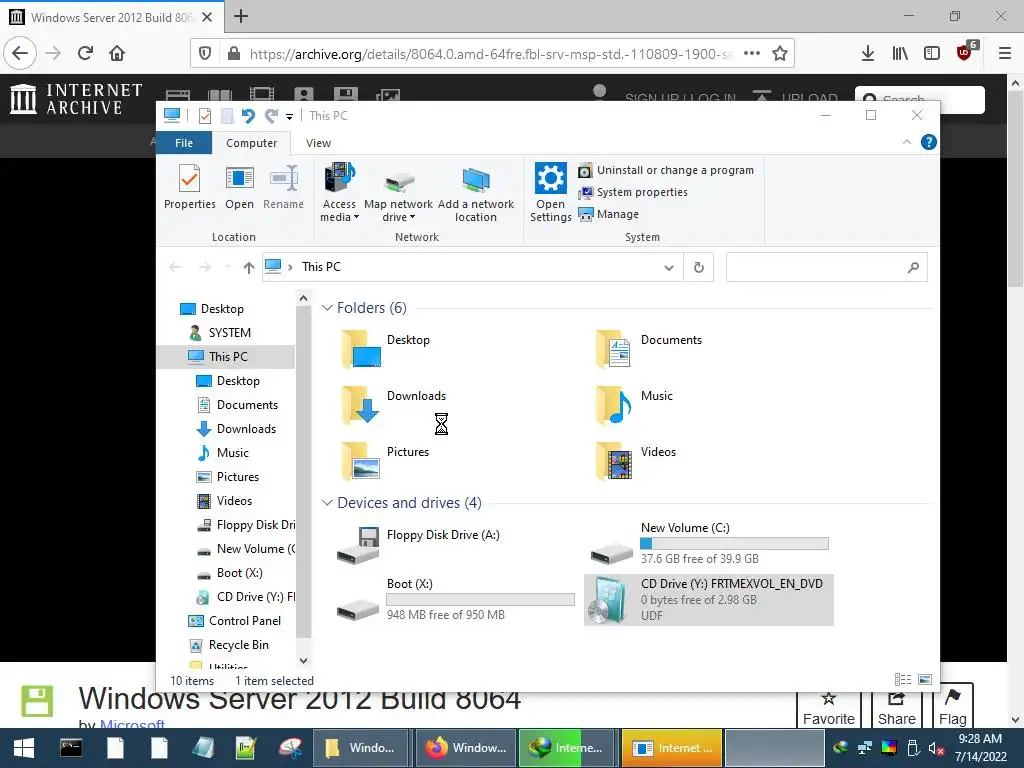
Task: Click the Properties ribbon icon
Action: tap(189, 187)
